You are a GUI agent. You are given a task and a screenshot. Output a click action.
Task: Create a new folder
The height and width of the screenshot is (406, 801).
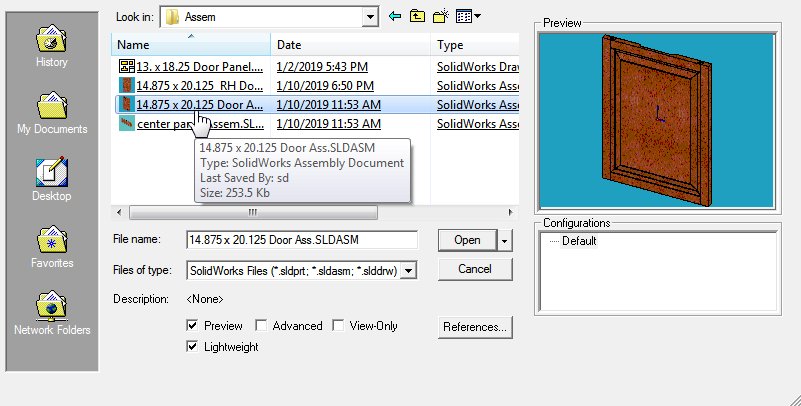tap(440, 16)
